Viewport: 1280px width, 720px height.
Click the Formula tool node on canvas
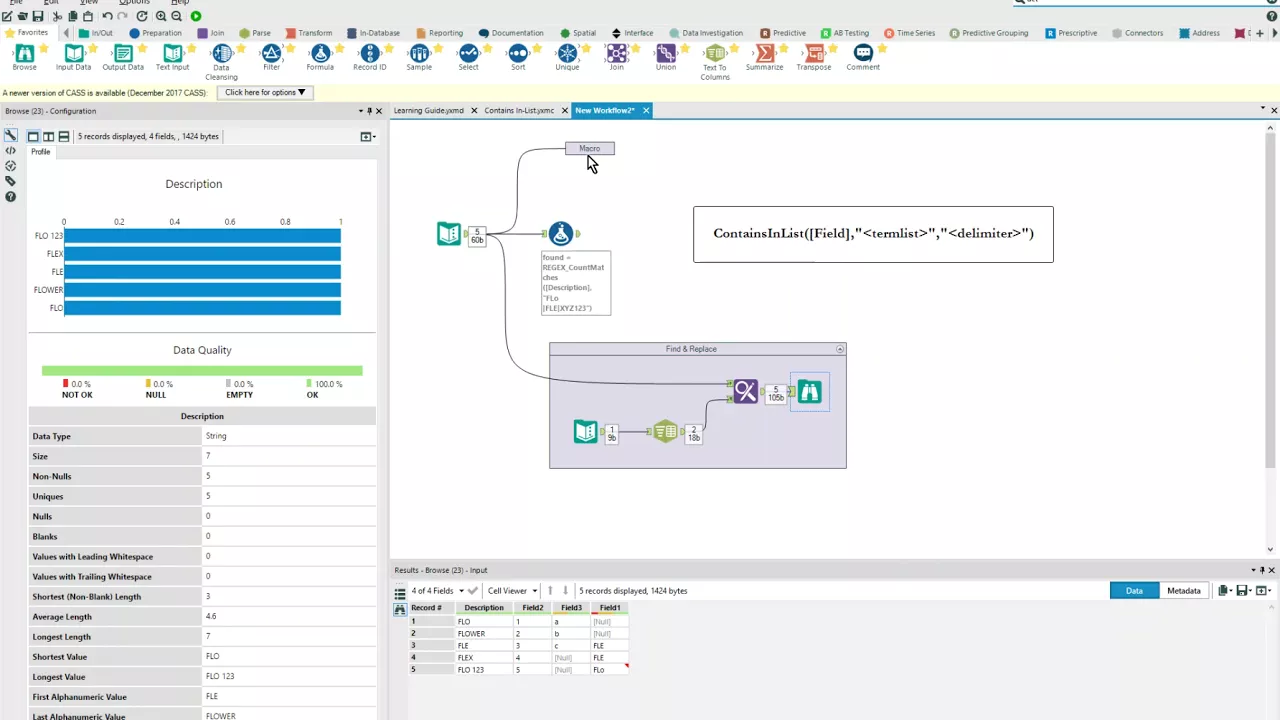[x=561, y=233]
